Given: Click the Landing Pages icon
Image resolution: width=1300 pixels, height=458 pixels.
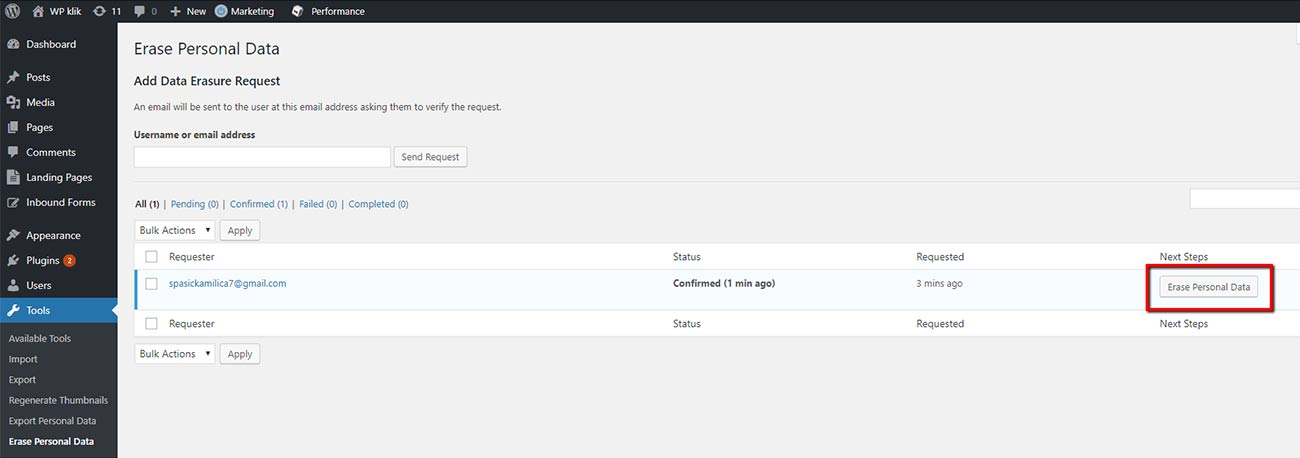Looking at the screenshot, I should [x=13, y=177].
